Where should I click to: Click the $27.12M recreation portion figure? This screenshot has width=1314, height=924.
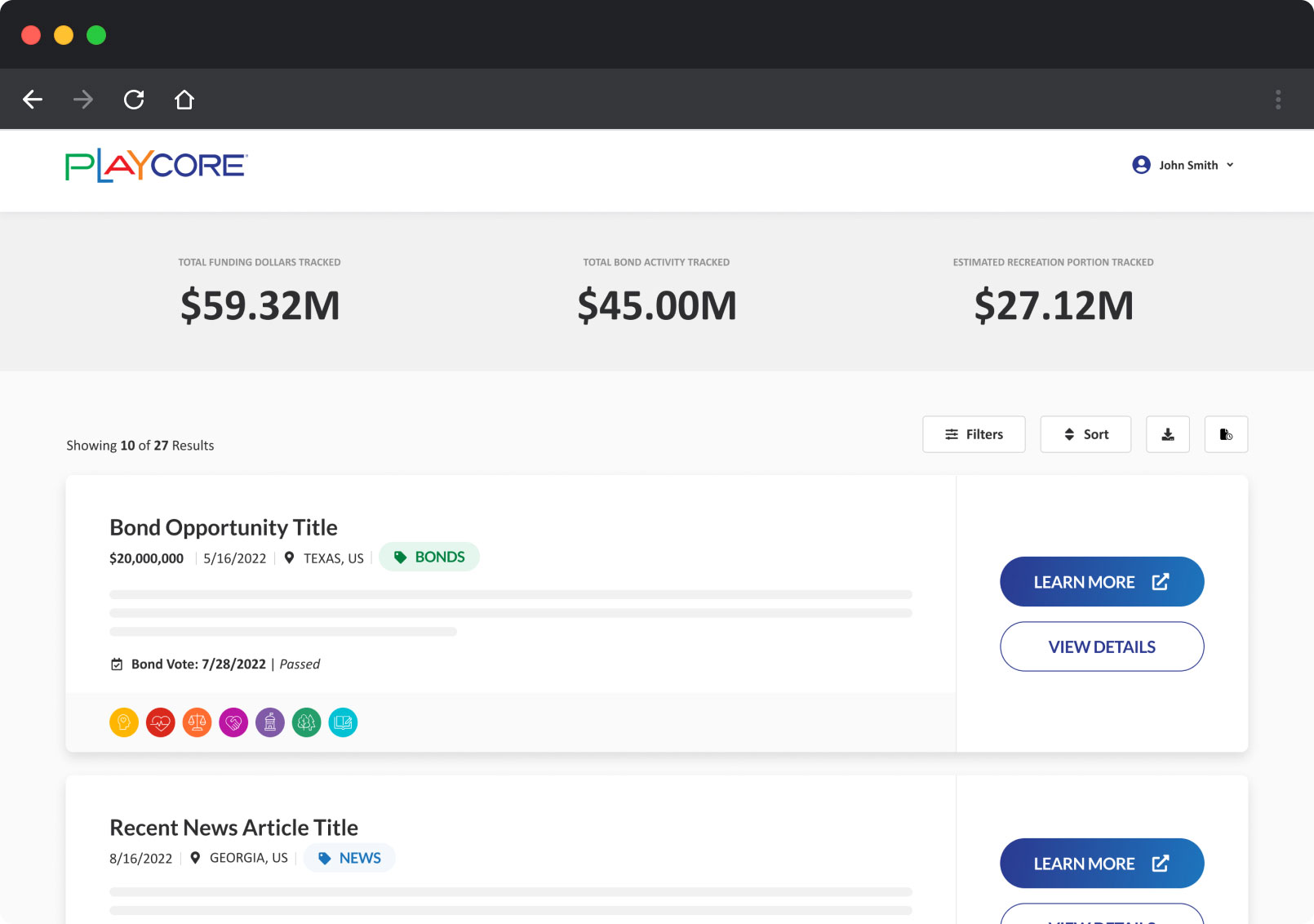[x=1054, y=305]
